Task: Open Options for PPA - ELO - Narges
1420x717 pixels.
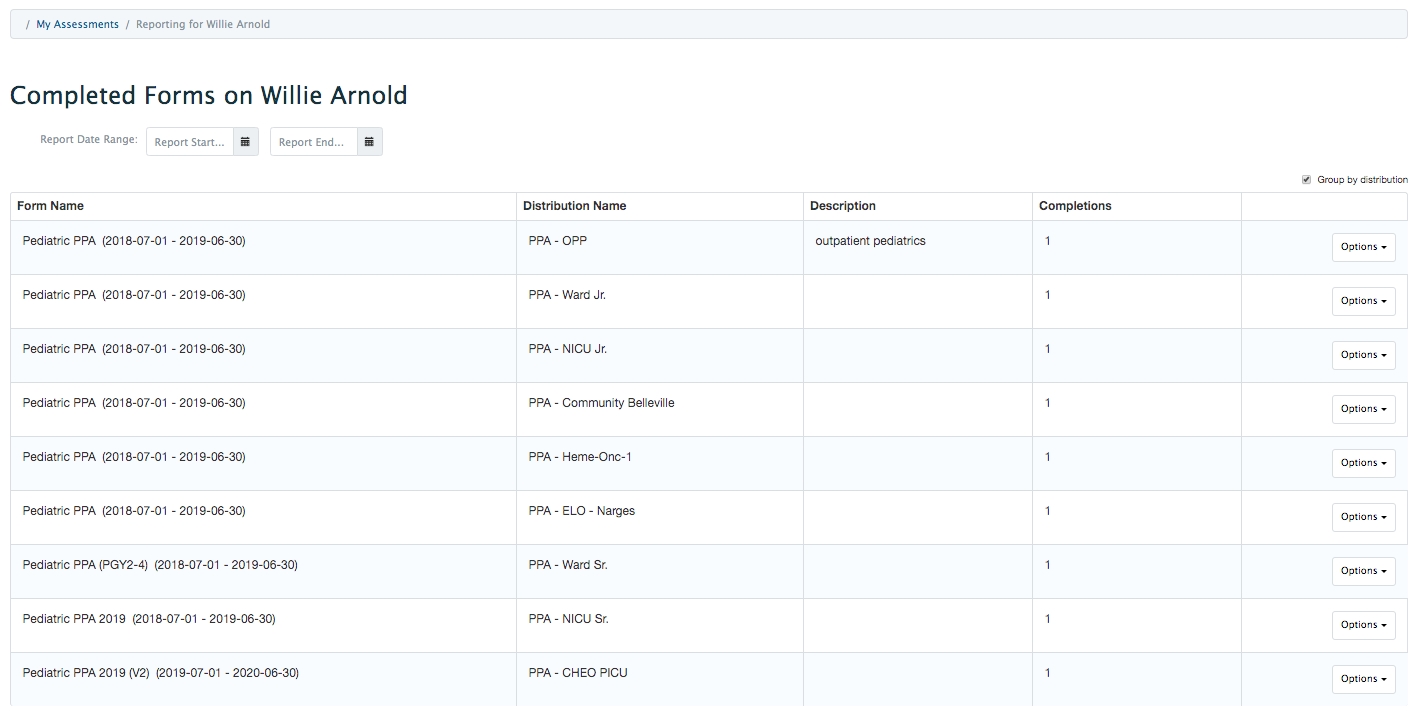Action: point(1363,517)
